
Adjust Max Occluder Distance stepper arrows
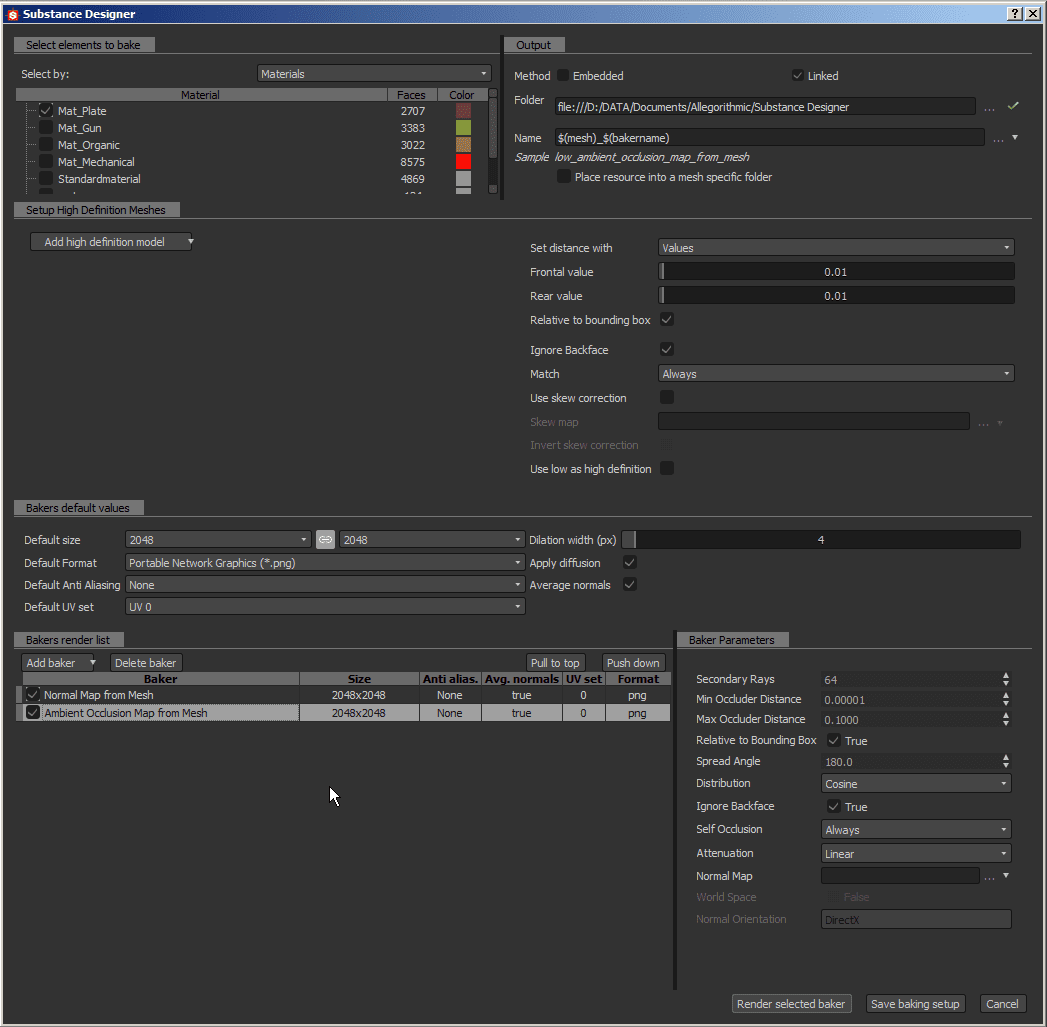(x=1006, y=719)
